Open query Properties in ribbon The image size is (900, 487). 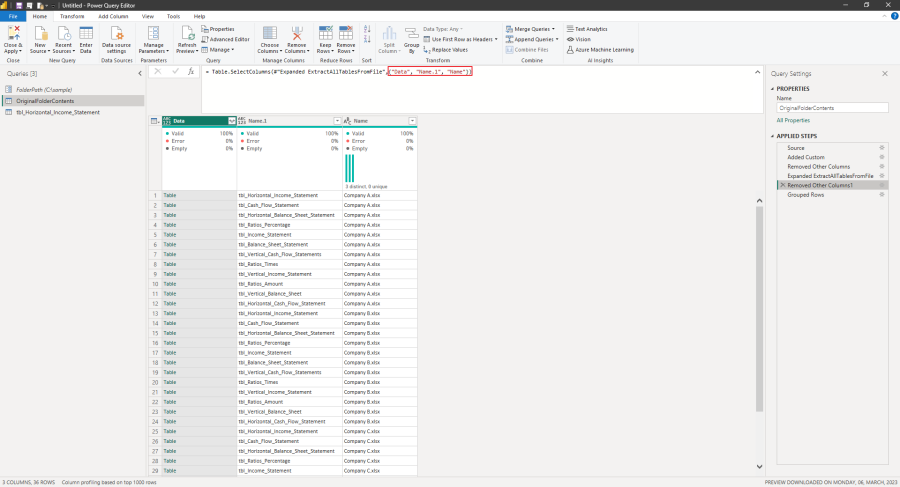[218, 29]
